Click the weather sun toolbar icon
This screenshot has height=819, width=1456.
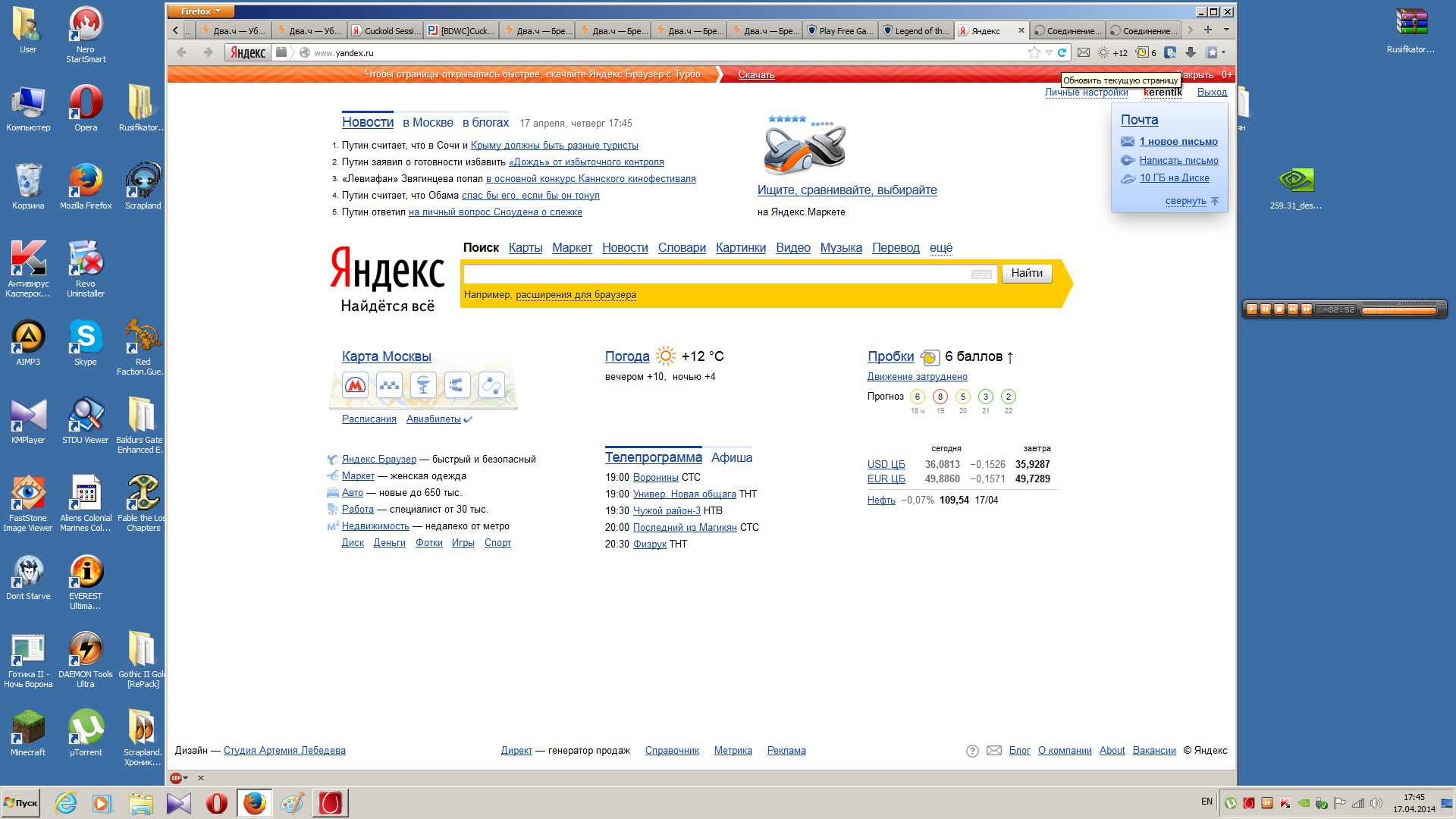1103,52
